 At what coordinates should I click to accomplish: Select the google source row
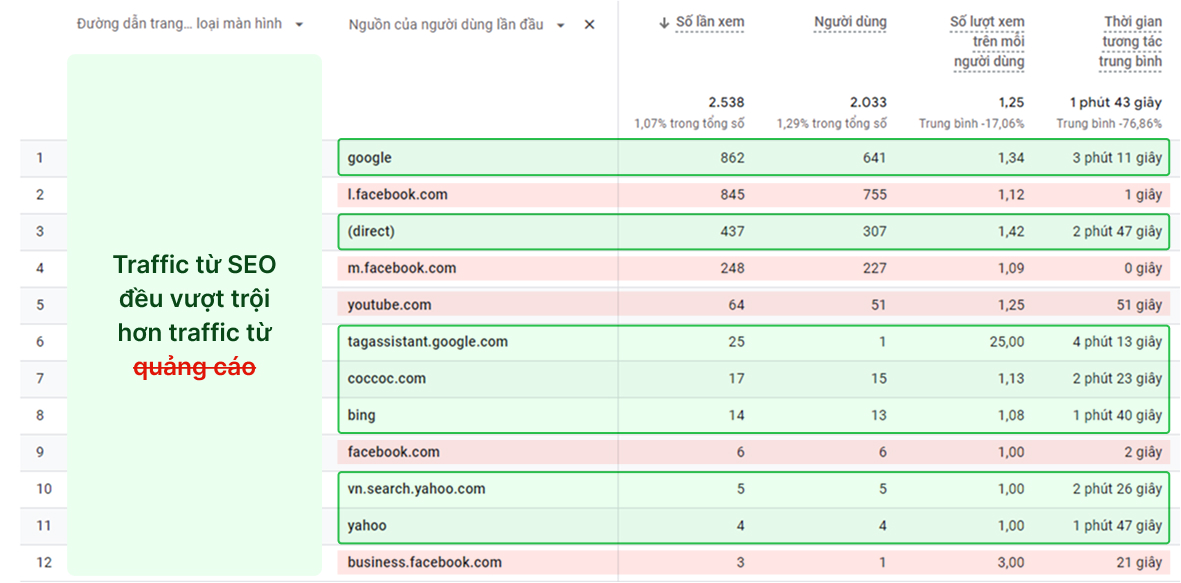point(370,158)
